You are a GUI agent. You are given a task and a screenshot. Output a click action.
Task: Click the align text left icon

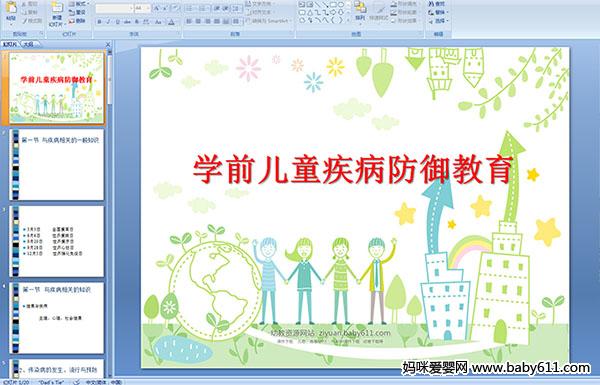click(189, 21)
